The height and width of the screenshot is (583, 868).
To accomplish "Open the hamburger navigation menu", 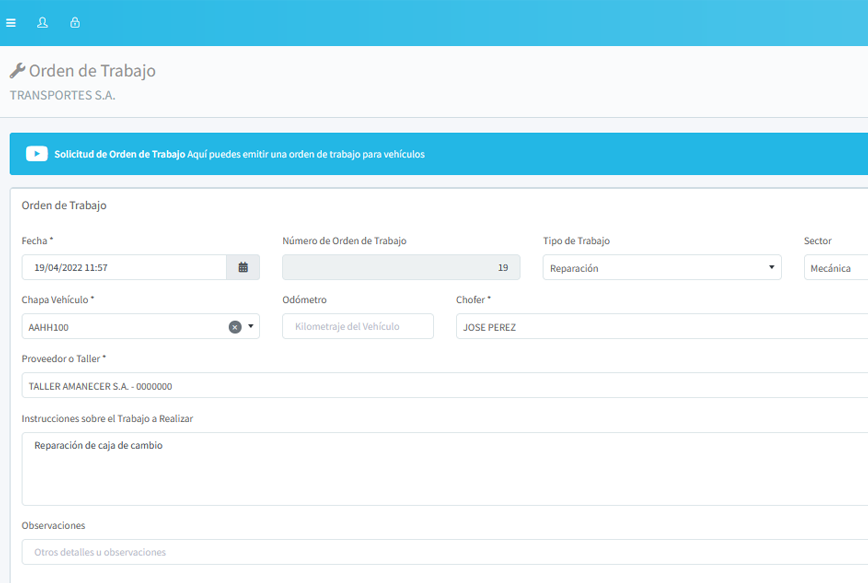I will (x=11, y=22).
